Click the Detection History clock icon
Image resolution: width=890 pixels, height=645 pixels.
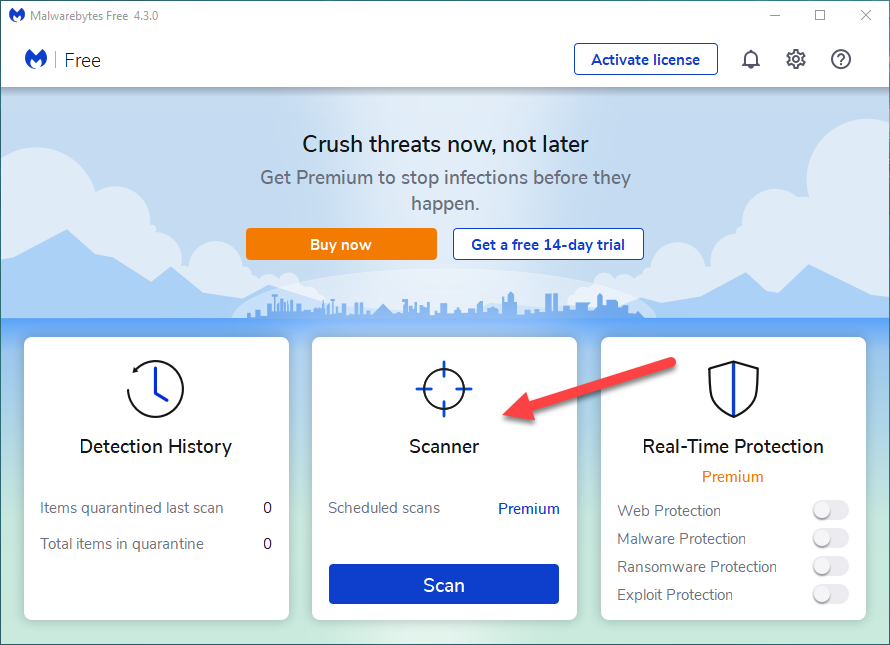[x=156, y=389]
